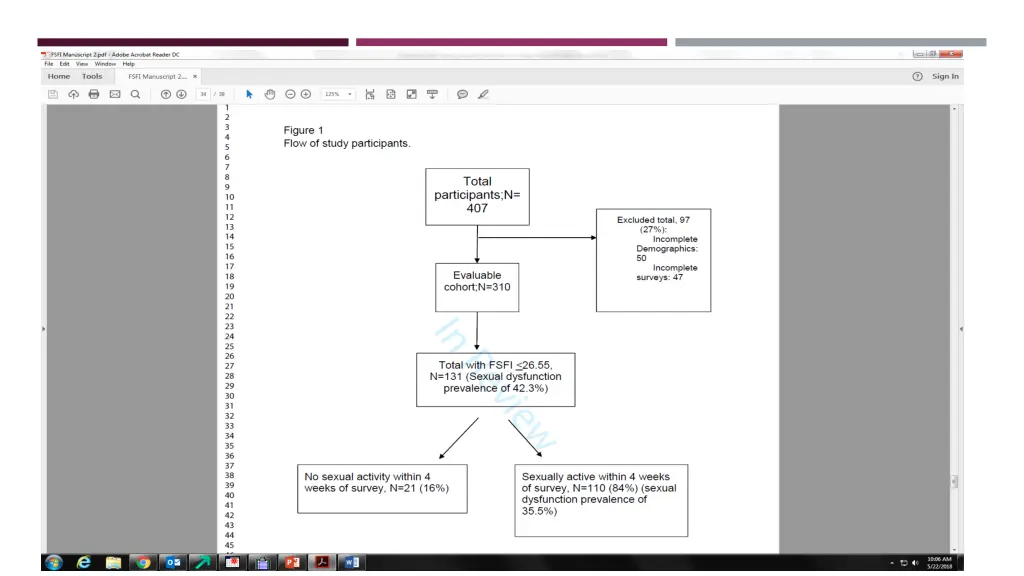Open the File menu

(48, 64)
